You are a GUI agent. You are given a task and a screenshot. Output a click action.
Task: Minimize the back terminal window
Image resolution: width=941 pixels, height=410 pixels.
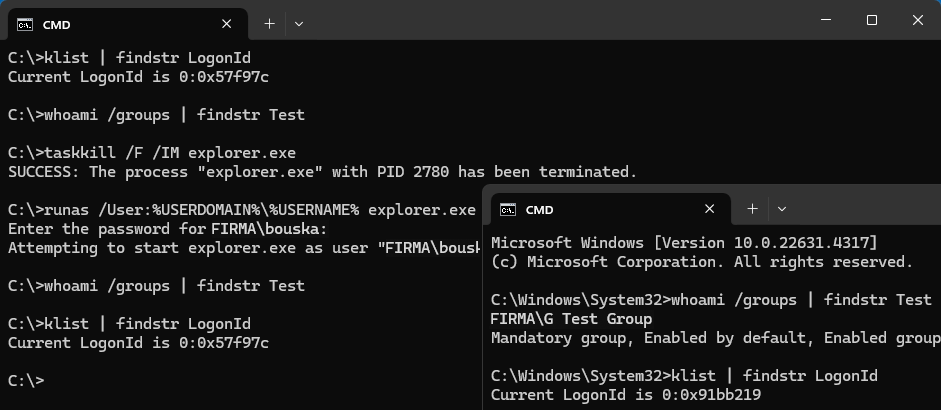pyautogui.click(x=826, y=20)
